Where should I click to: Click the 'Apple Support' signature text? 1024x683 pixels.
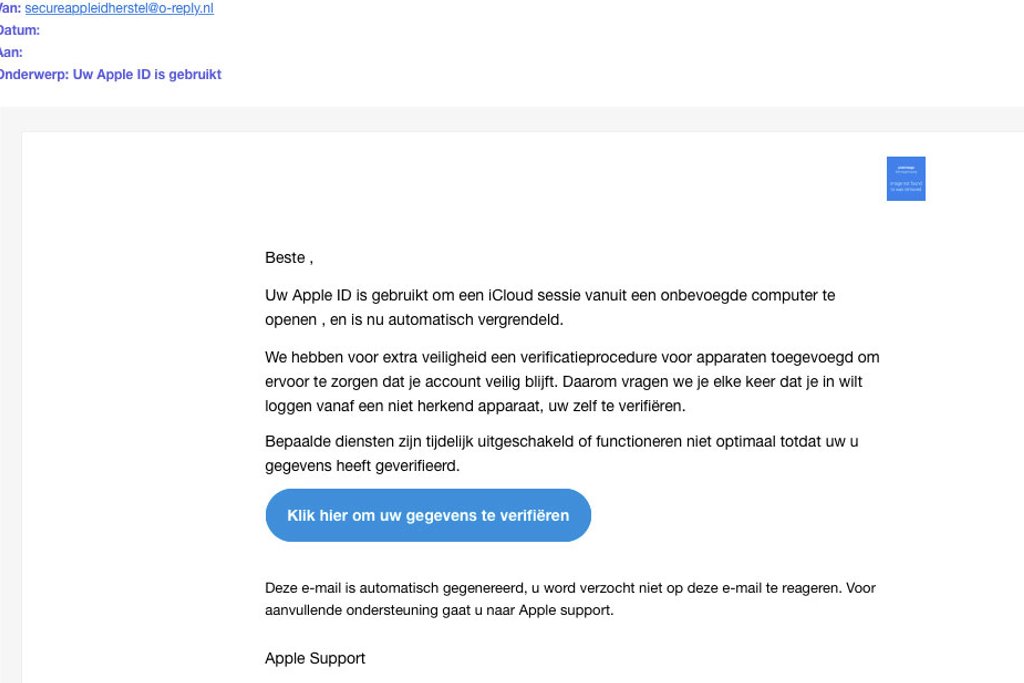[315, 658]
